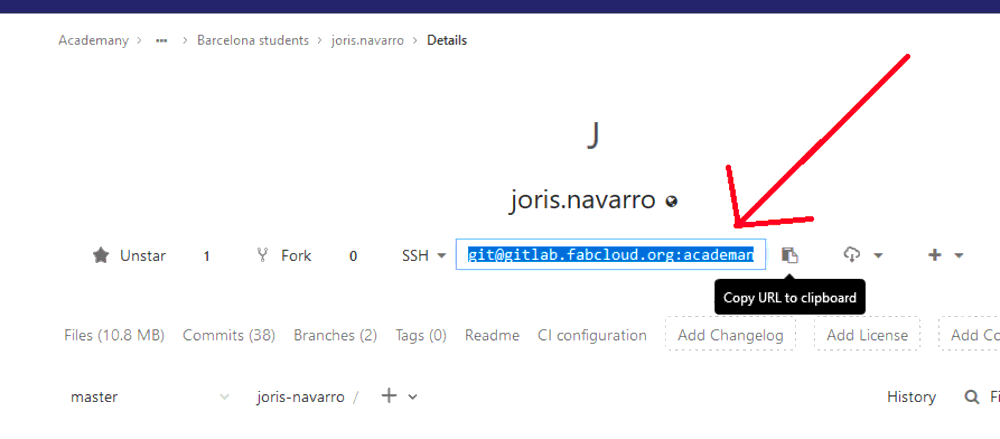Screen dimensions: 1000x439
Task: Click the plus icon after joris-navarro path
Action: pos(389,396)
